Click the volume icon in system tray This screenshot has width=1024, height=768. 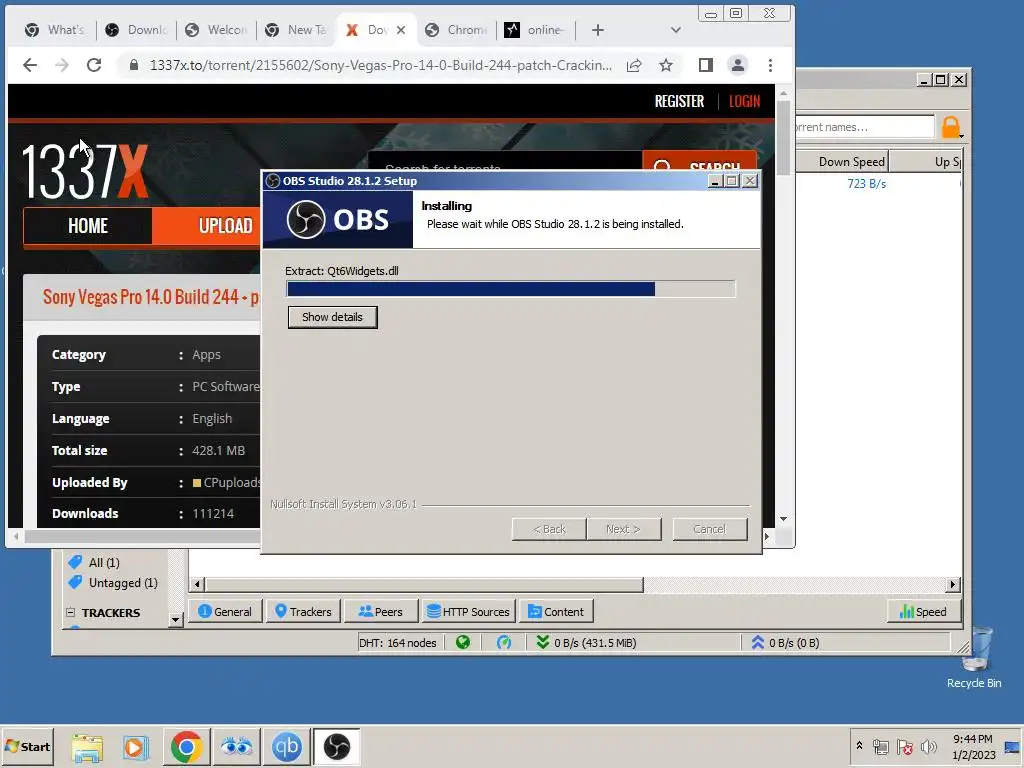pyautogui.click(x=928, y=746)
